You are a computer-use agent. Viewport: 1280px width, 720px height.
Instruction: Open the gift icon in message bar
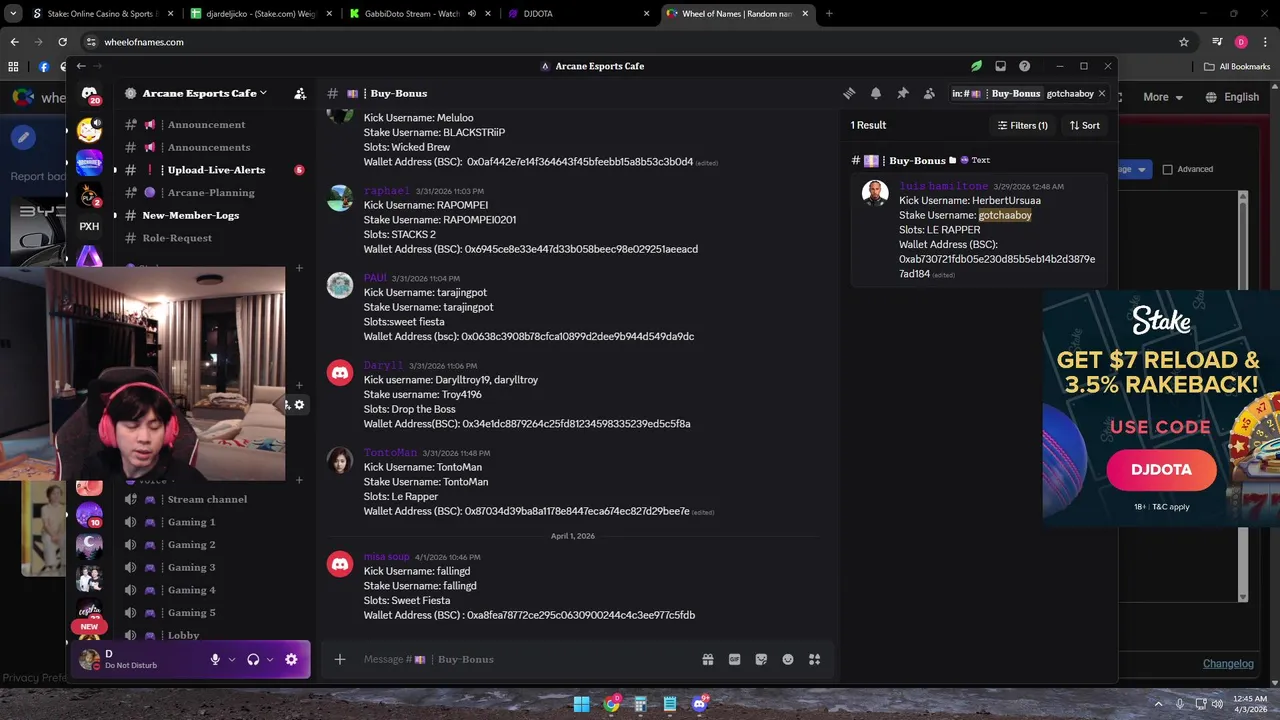pos(708,659)
